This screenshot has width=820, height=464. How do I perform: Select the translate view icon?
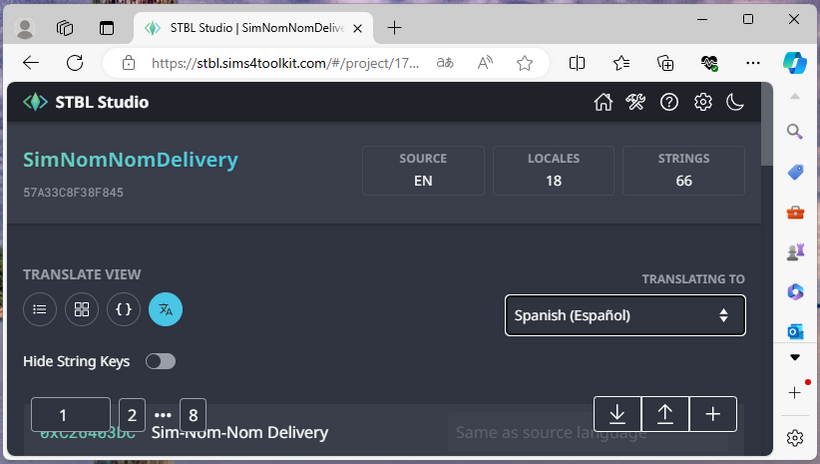166,309
